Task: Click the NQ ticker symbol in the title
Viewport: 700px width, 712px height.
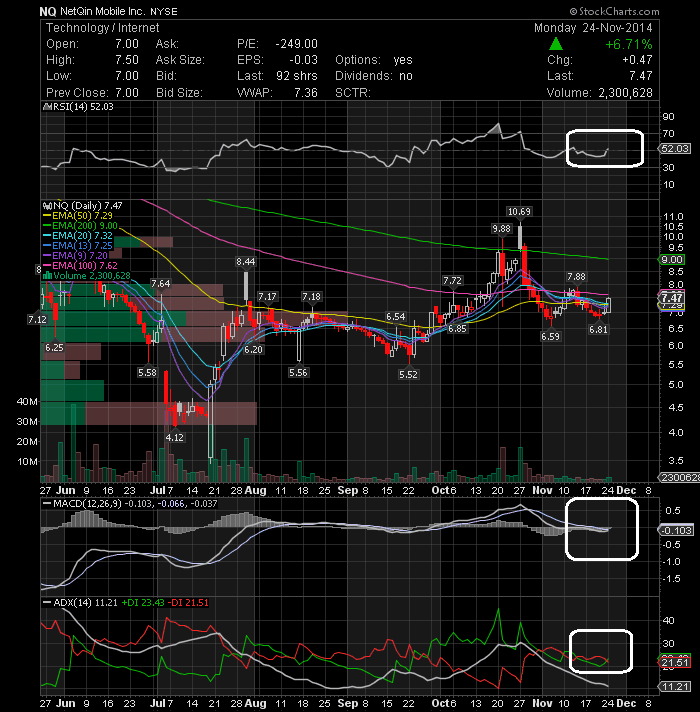Action: [x=48, y=11]
